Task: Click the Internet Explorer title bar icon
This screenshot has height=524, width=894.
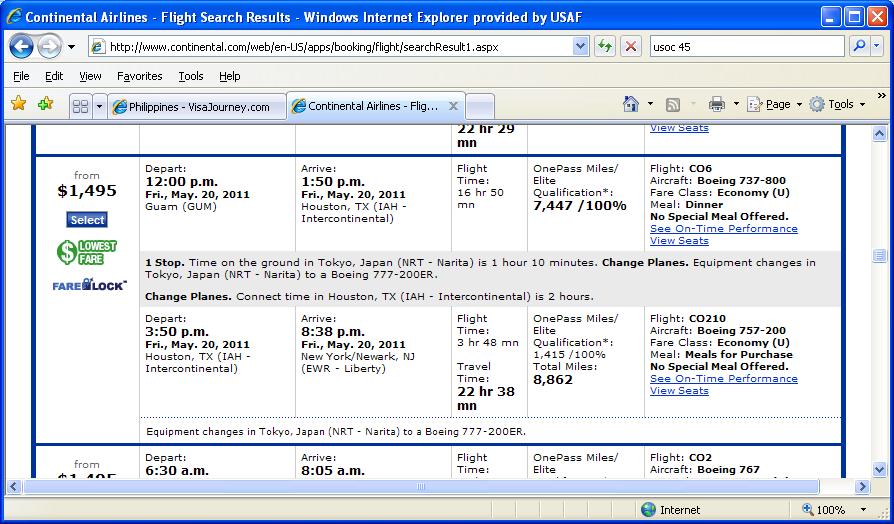Action: [x=14, y=16]
